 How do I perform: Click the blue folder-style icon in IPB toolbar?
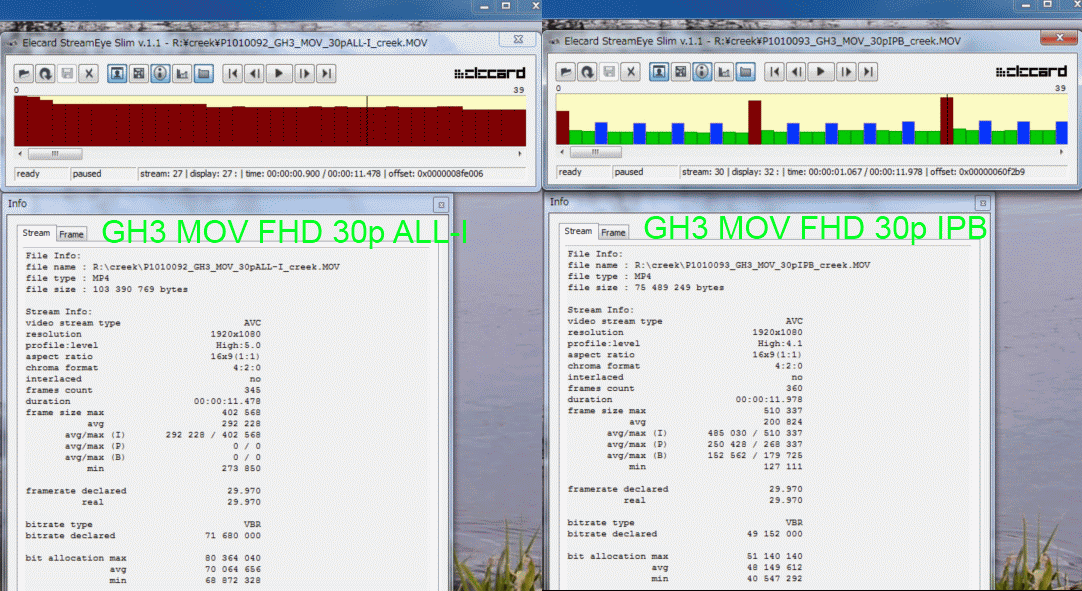746,71
